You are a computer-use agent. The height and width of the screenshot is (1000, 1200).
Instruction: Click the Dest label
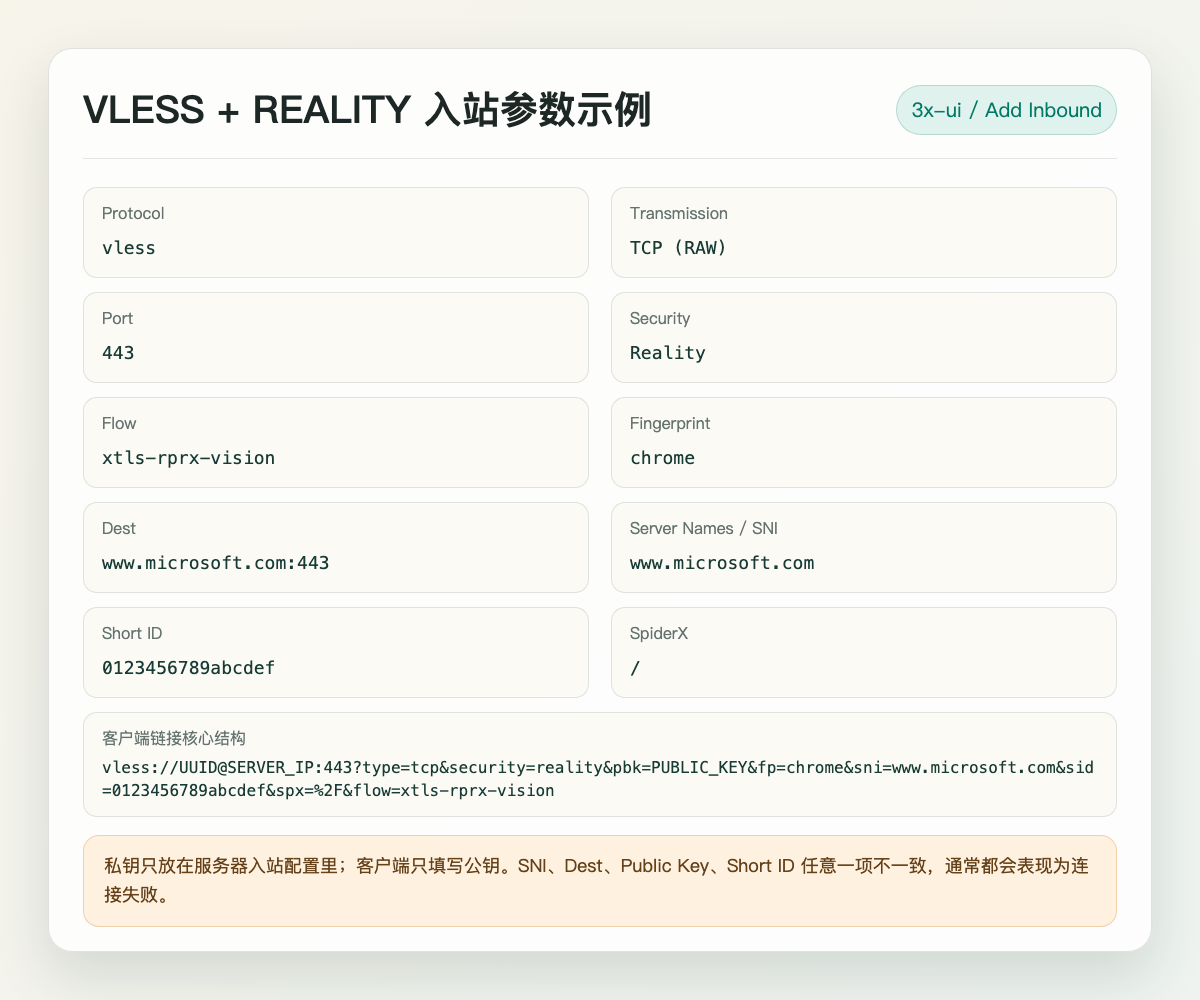point(119,528)
